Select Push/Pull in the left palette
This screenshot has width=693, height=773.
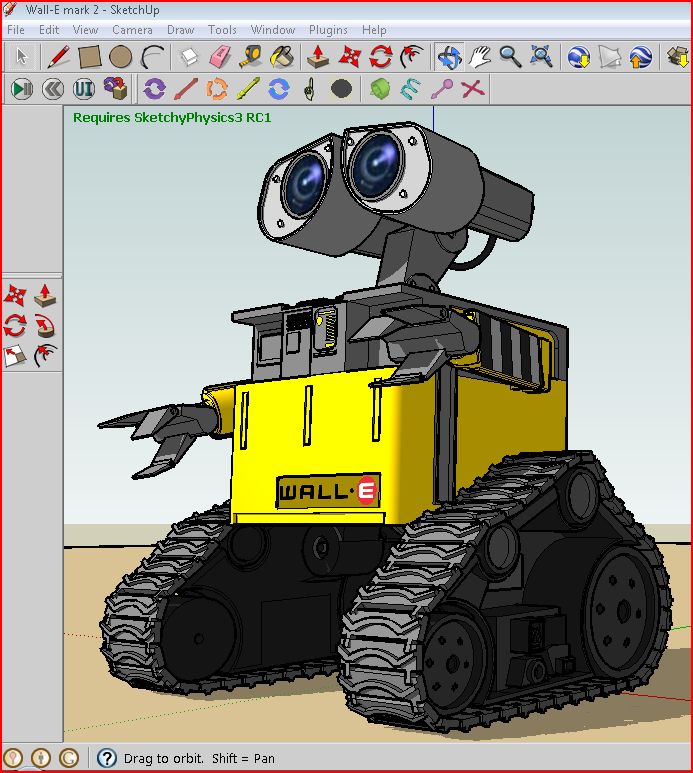(45, 295)
